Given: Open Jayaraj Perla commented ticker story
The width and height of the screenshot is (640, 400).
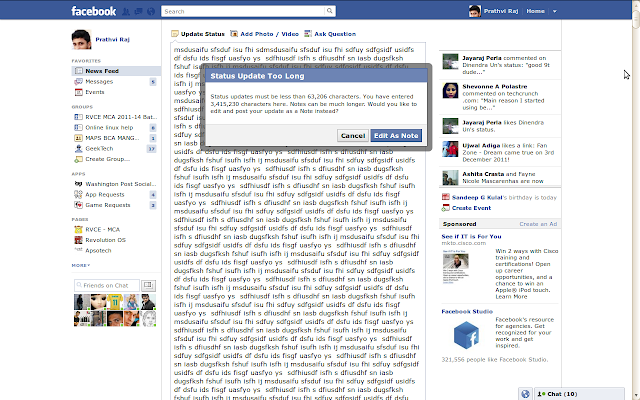Looking at the screenshot, I should (500, 65).
